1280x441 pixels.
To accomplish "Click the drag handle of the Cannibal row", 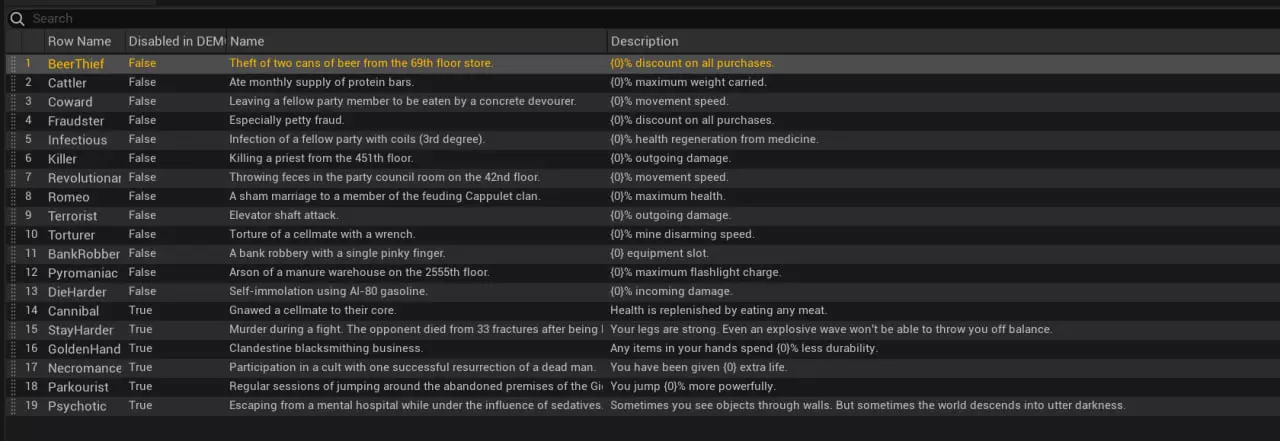I will tap(13, 311).
